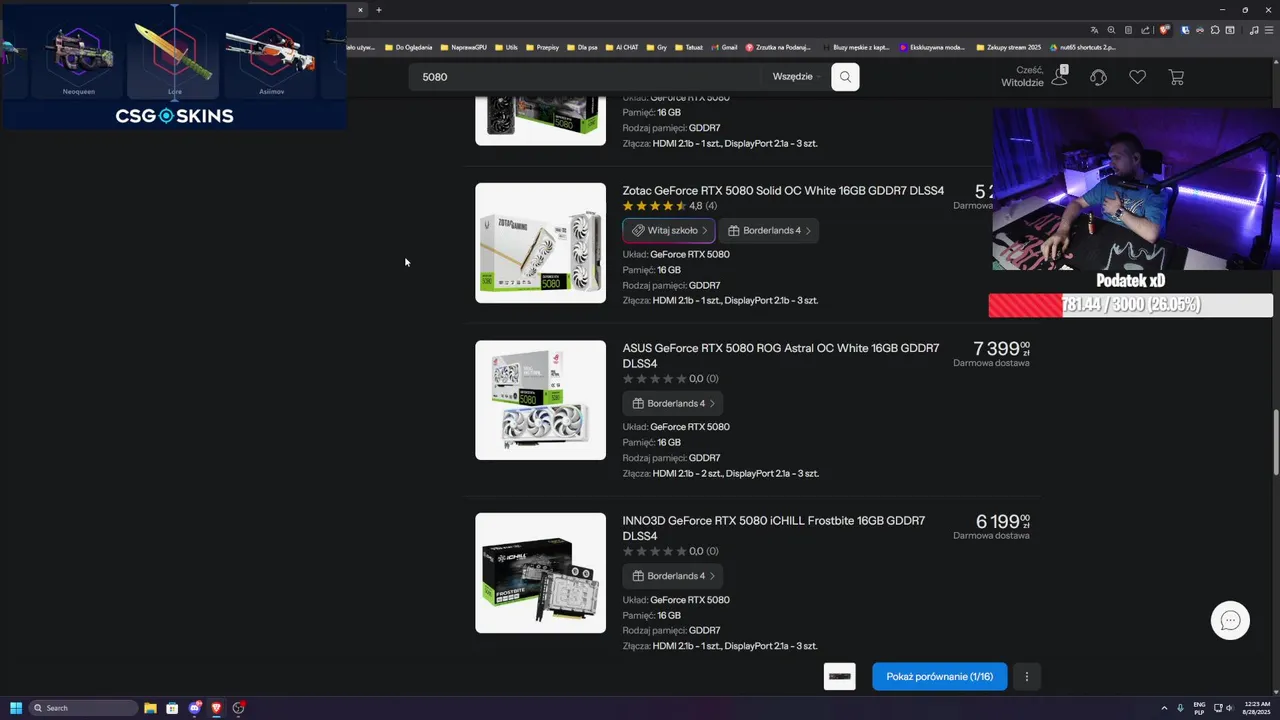Click the search magnifier button
The height and width of the screenshot is (720, 1280).
(845, 77)
